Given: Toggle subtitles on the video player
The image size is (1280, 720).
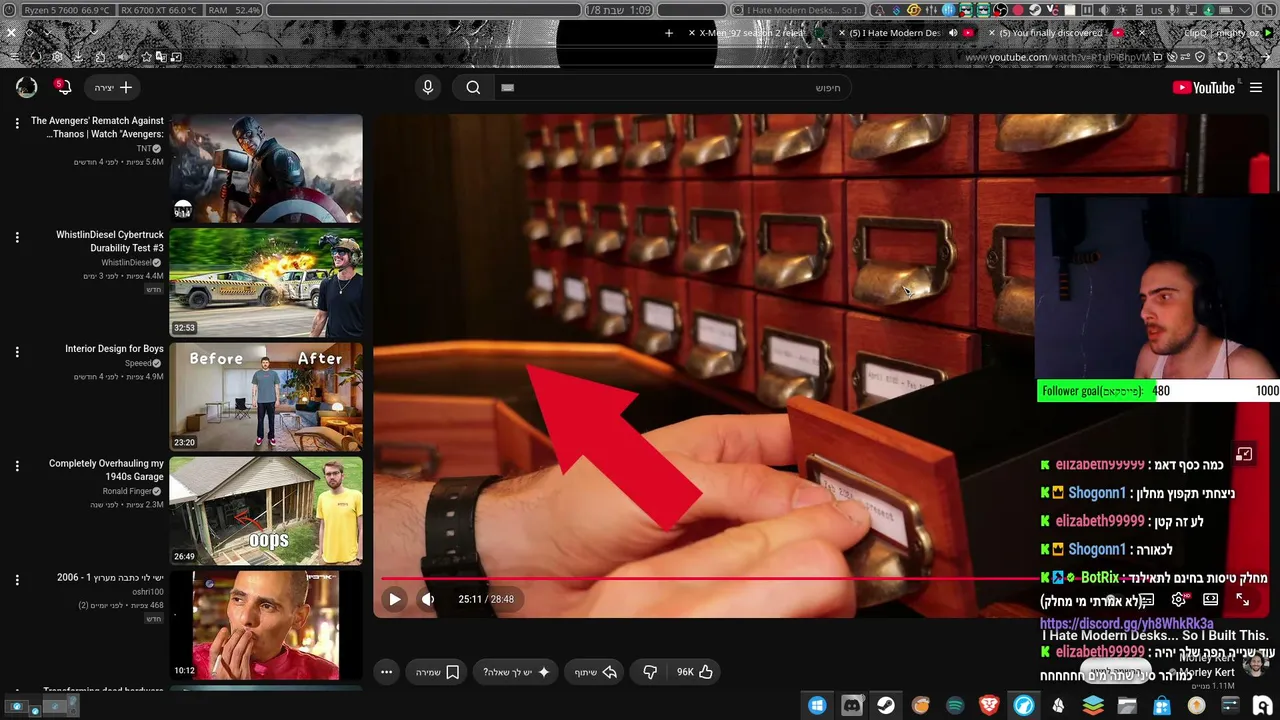Looking at the screenshot, I should pos(1148,599).
